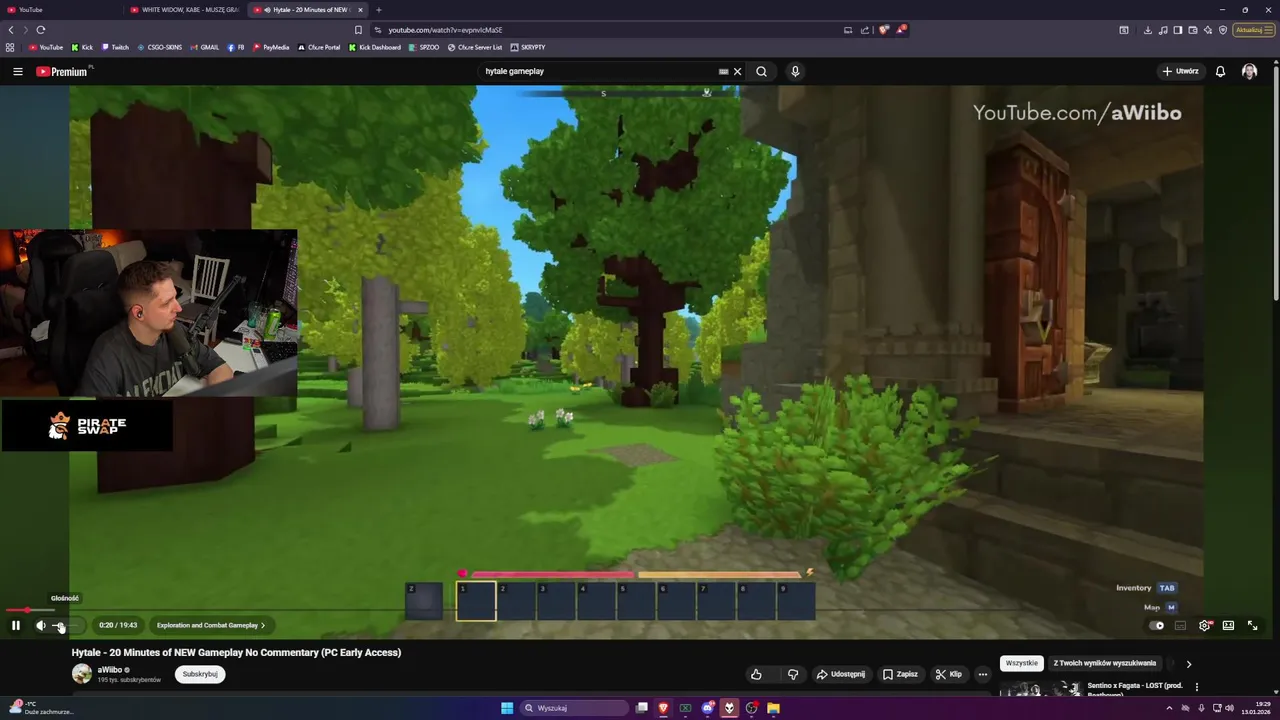Open the aWiibo channel name link
Image resolution: width=1280 pixels, height=720 pixels.
tap(110, 670)
